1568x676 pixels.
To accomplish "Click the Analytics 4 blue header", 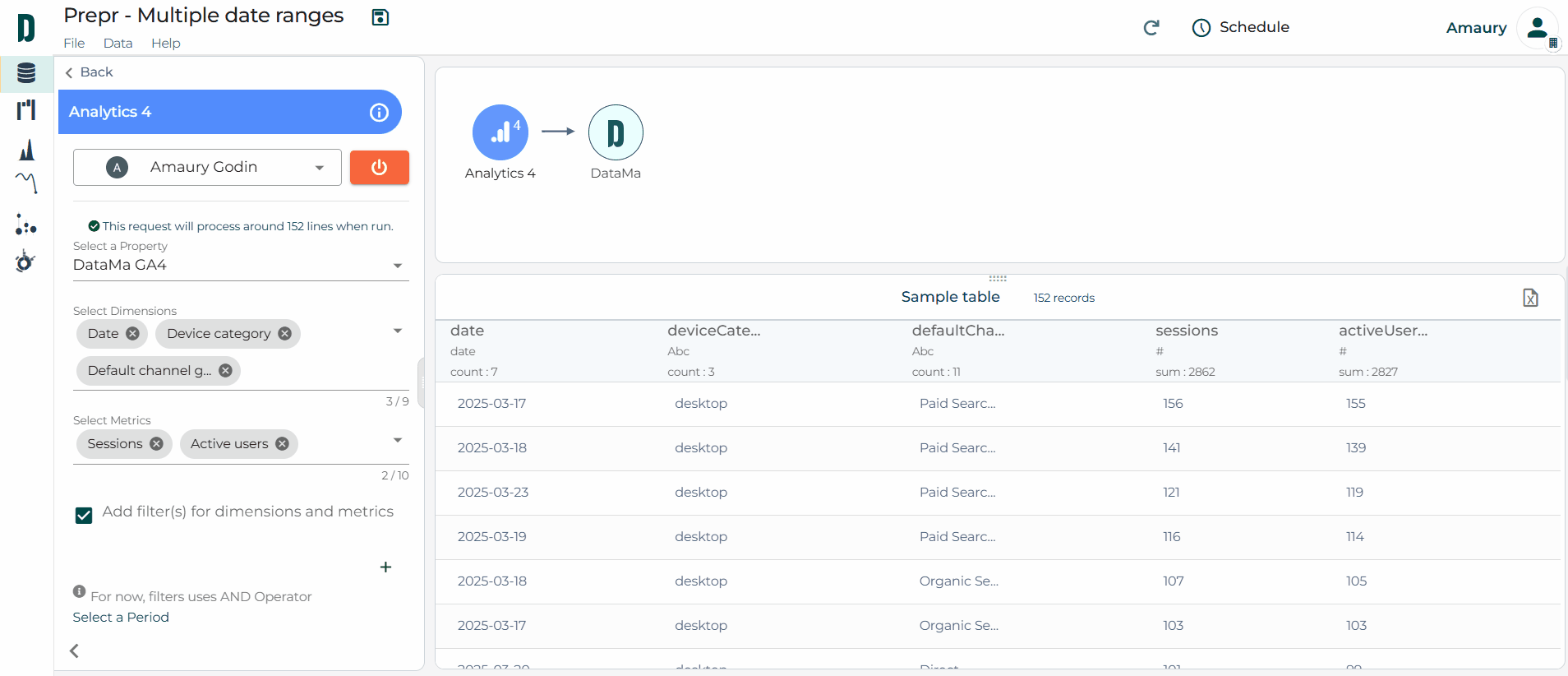I will [x=229, y=112].
